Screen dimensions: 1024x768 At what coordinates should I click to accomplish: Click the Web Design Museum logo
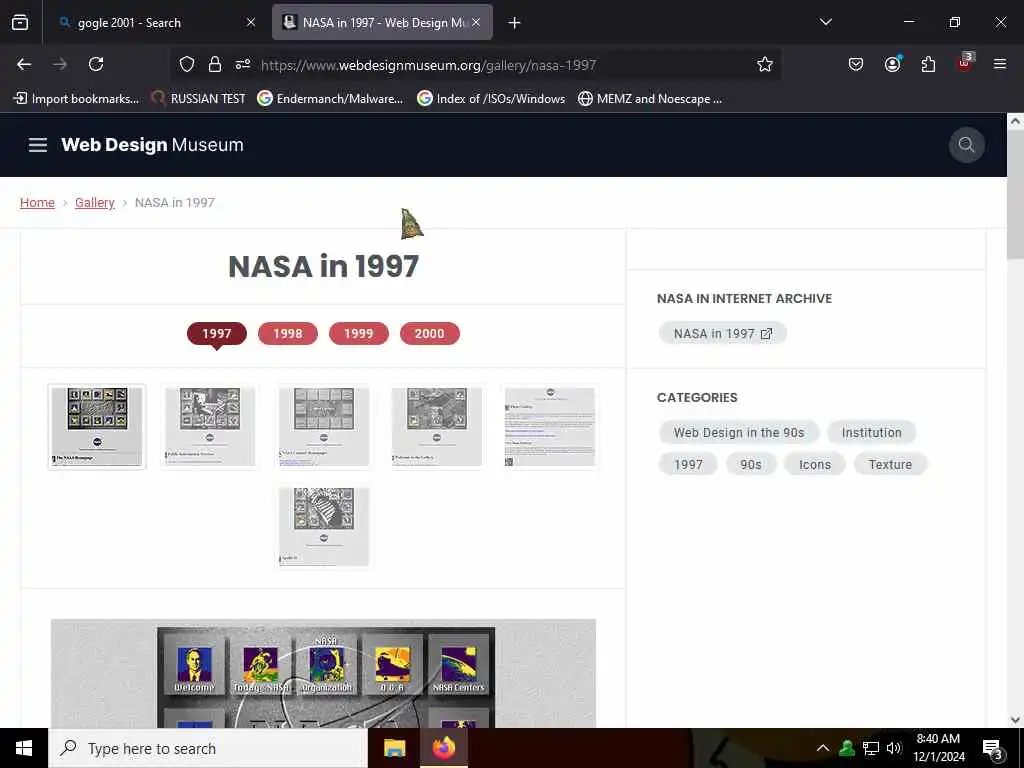coord(152,145)
